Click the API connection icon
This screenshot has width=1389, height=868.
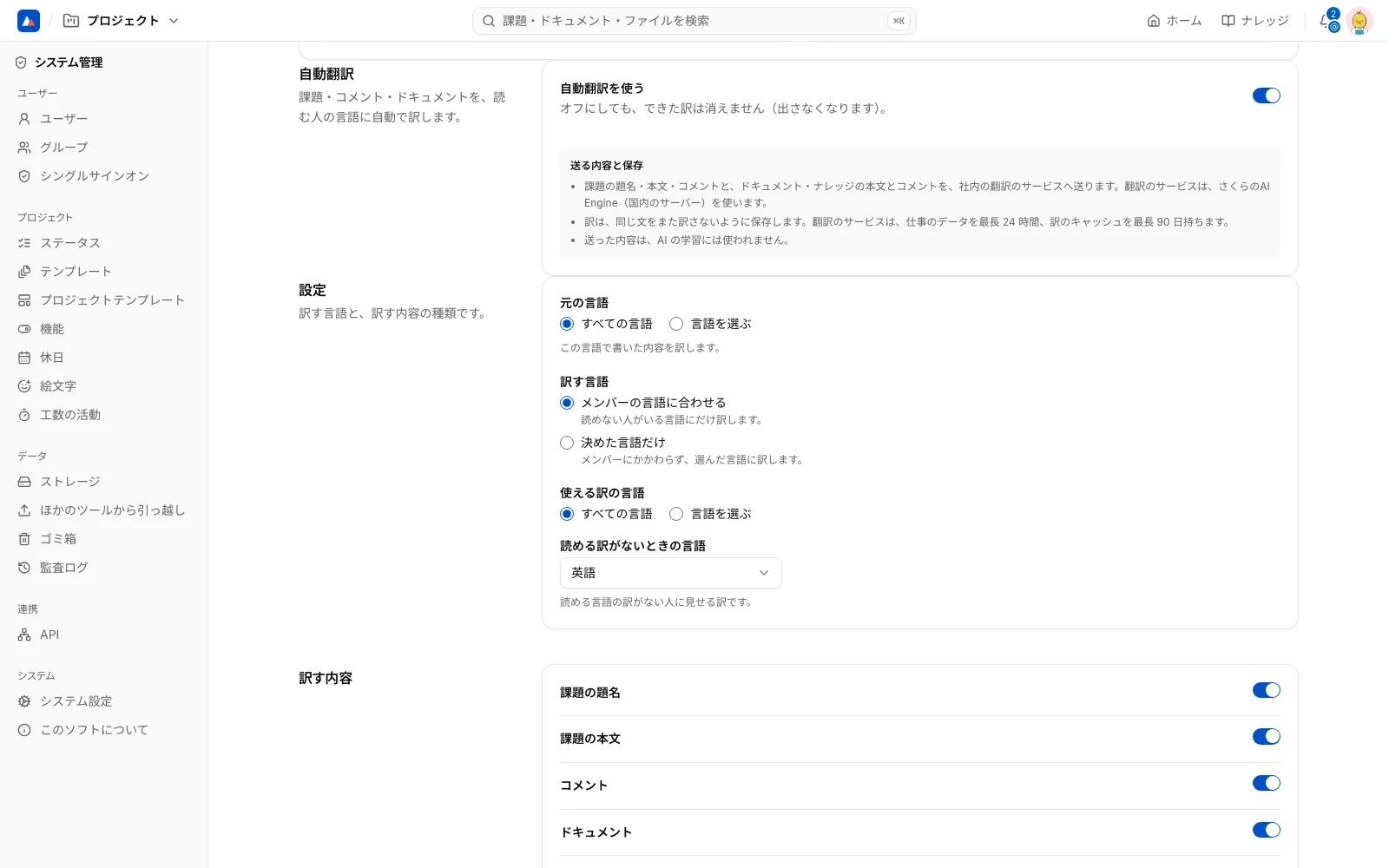(x=24, y=635)
